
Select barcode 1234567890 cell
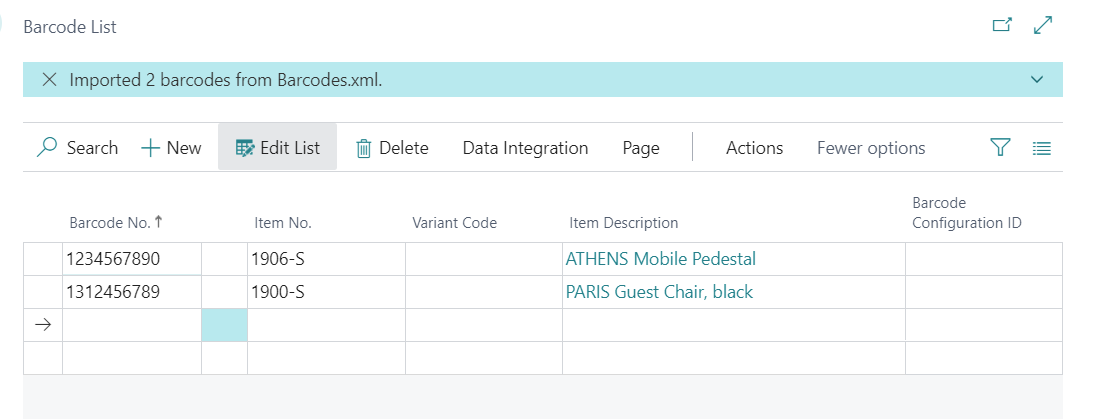(131, 259)
